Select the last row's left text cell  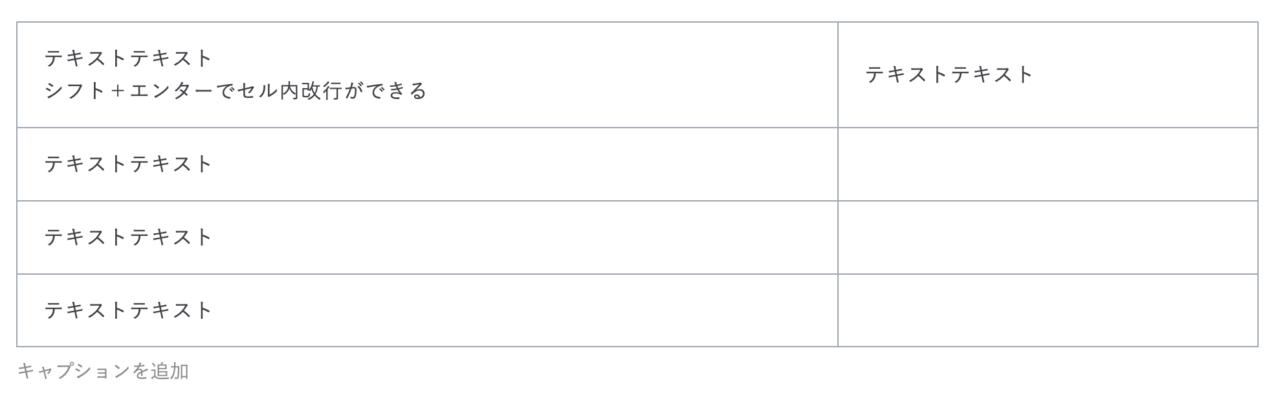click(x=427, y=310)
